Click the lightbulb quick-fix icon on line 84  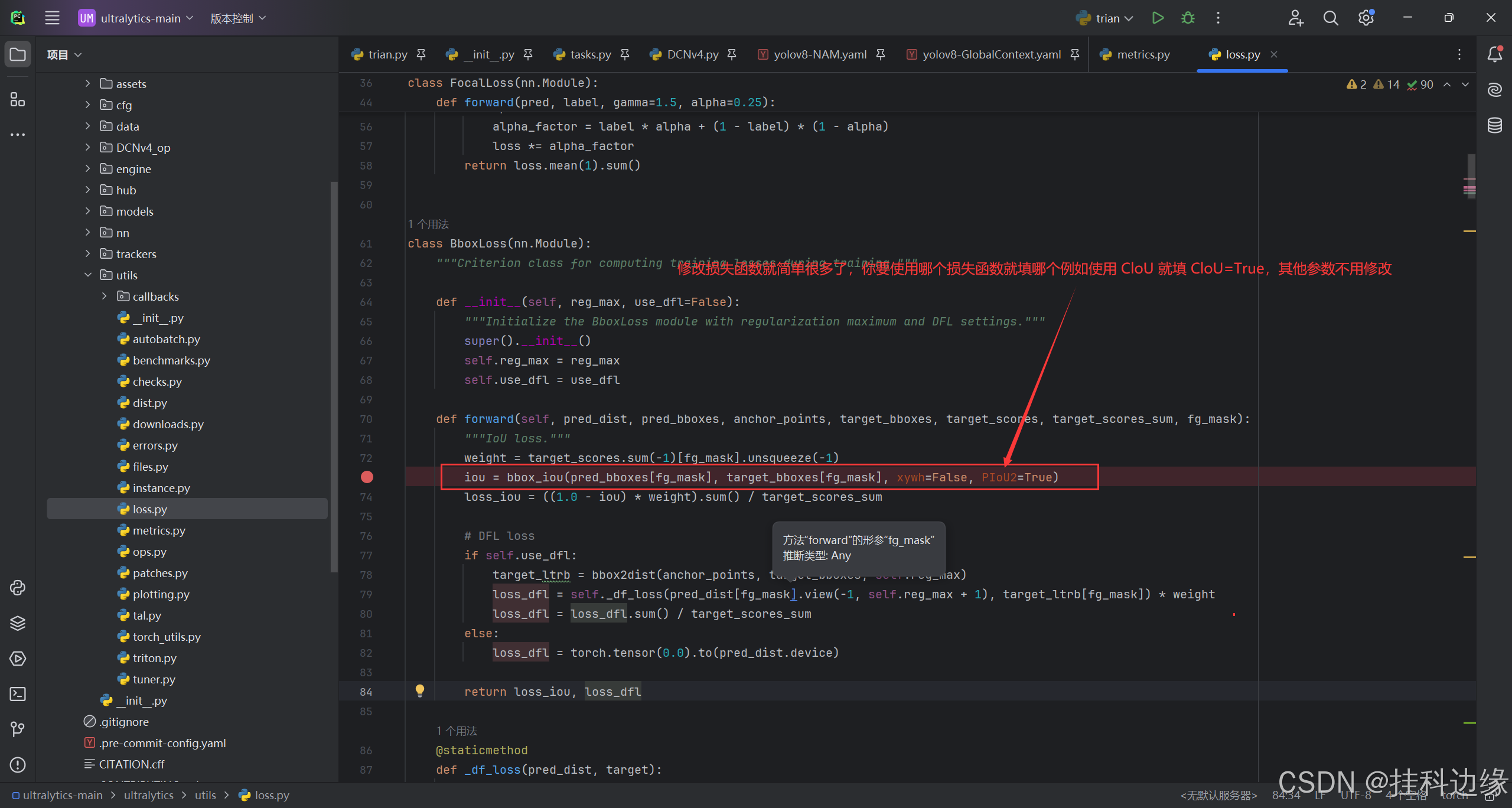[x=419, y=690]
